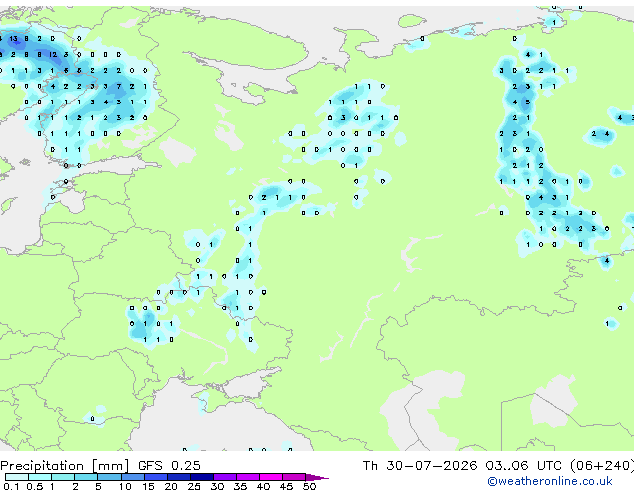Click the 0.1–0.5 mm palest legend swatch

click(x=17, y=477)
